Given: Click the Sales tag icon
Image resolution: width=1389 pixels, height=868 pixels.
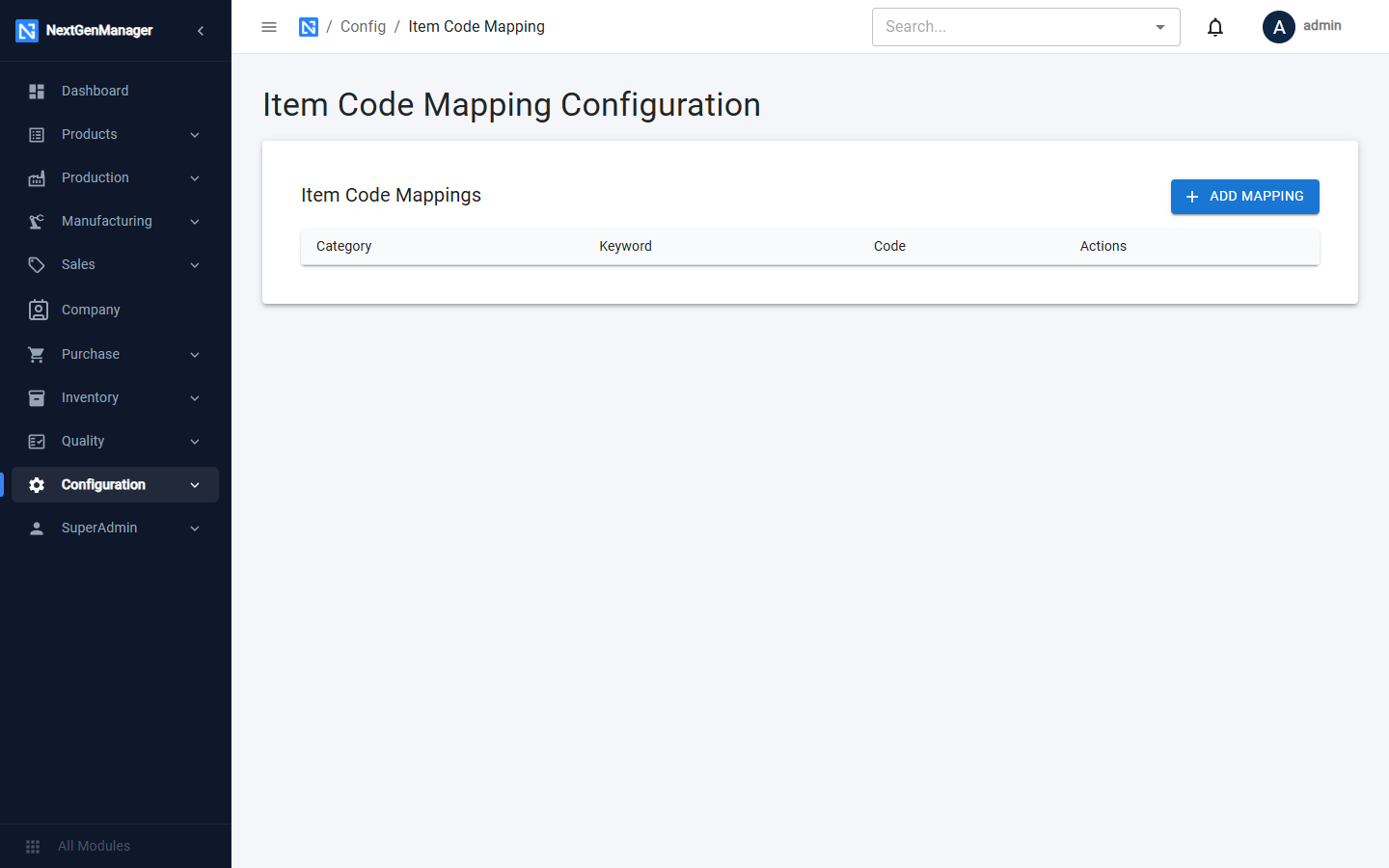Looking at the screenshot, I should 37,265.
